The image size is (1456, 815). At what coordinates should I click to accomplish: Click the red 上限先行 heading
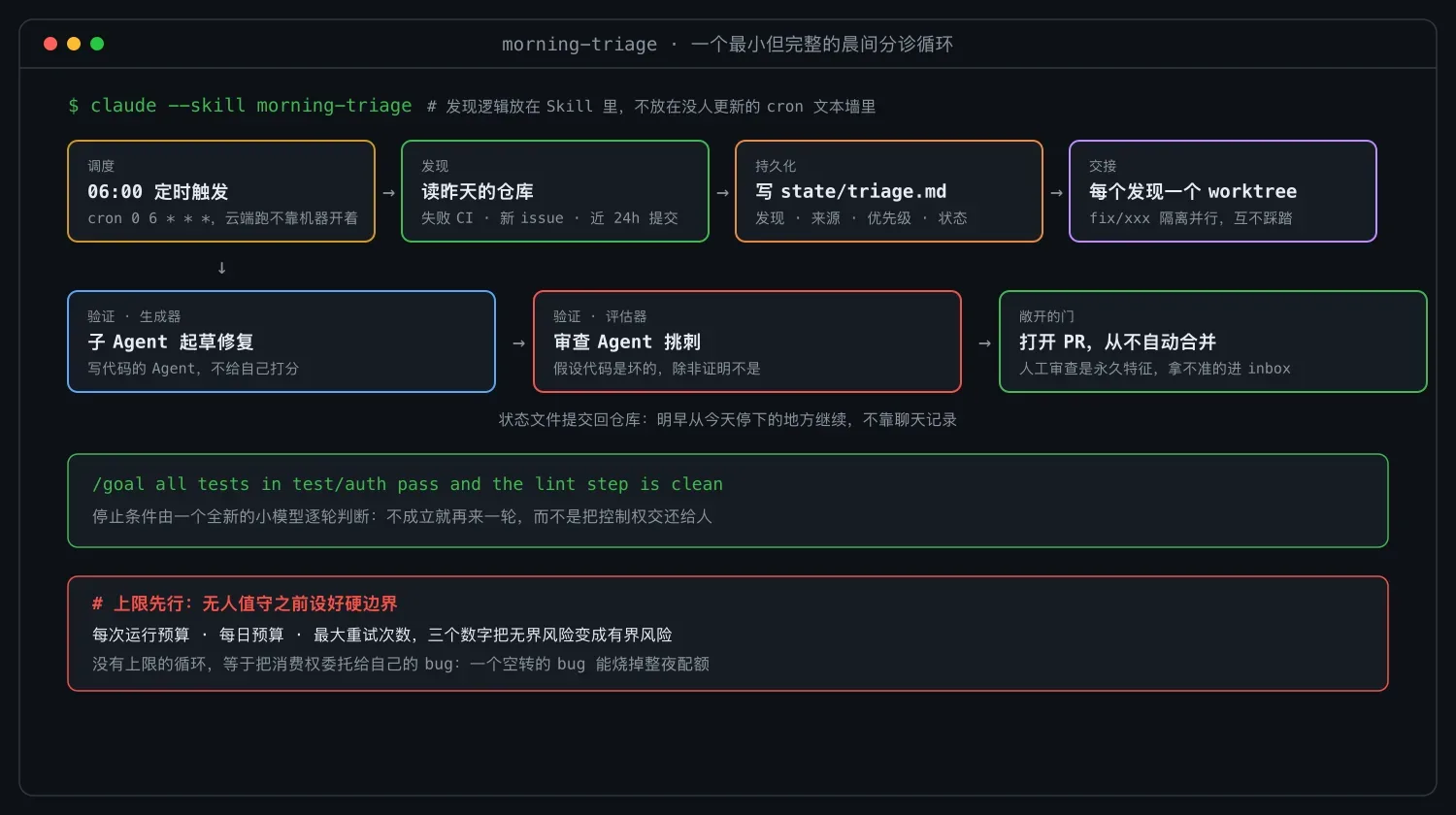(x=245, y=603)
